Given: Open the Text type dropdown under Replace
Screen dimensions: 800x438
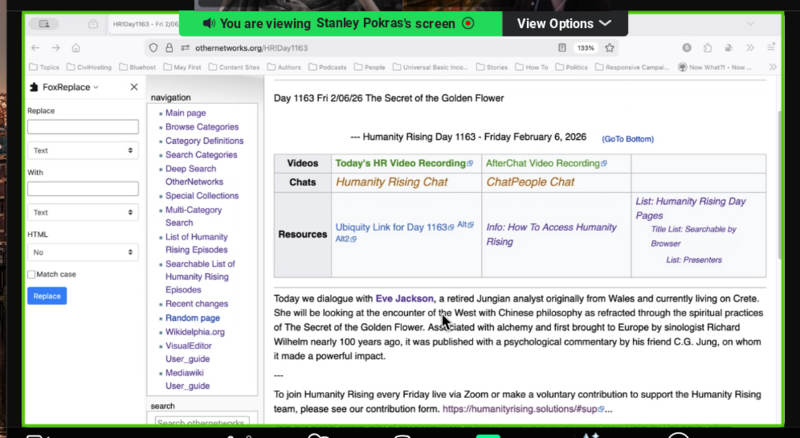Looking at the screenshot, I should tap(83, 151).
